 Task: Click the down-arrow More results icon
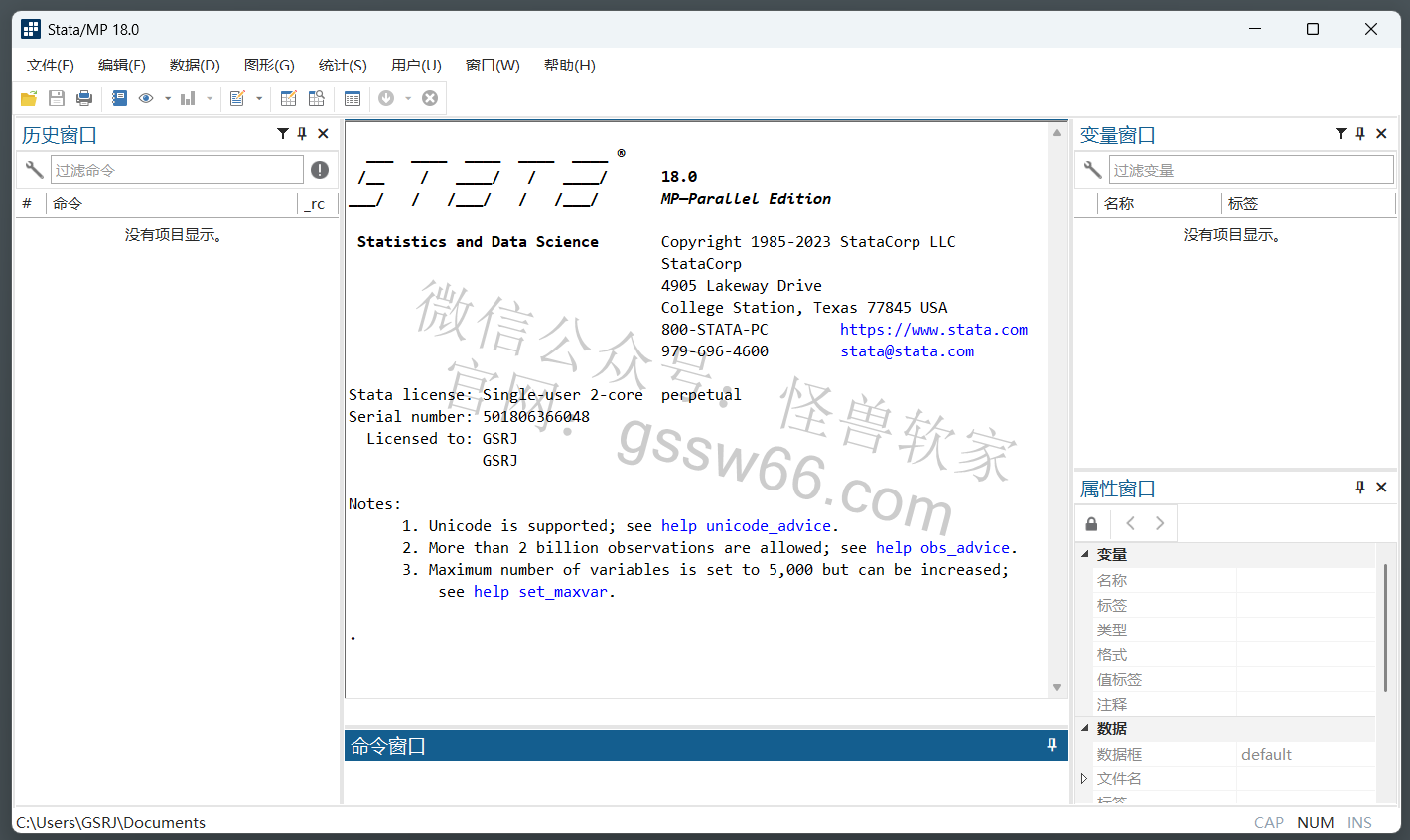tap(386, 98)
